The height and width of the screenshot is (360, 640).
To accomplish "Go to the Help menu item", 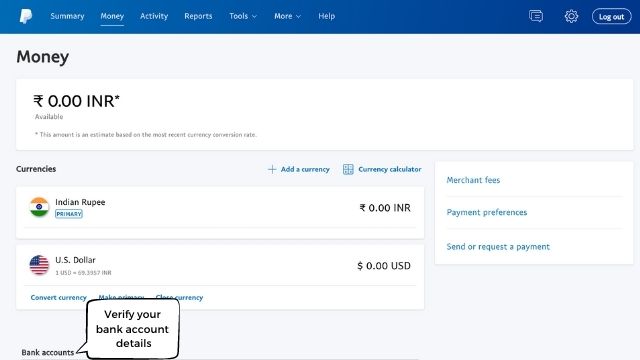I will (x=327, y=16).
